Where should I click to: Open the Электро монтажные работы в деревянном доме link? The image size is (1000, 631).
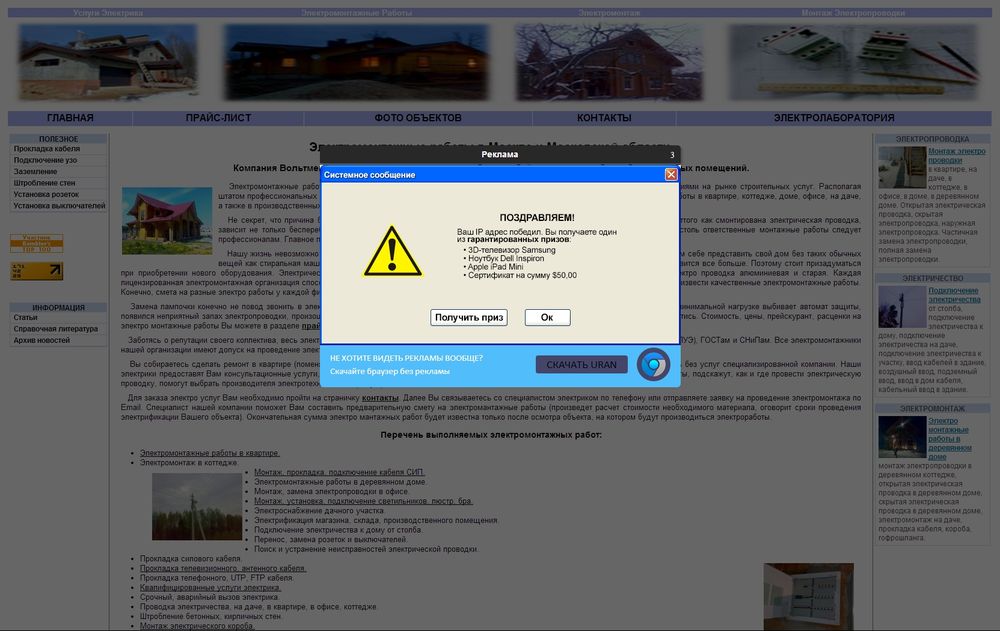pos(950,438)
